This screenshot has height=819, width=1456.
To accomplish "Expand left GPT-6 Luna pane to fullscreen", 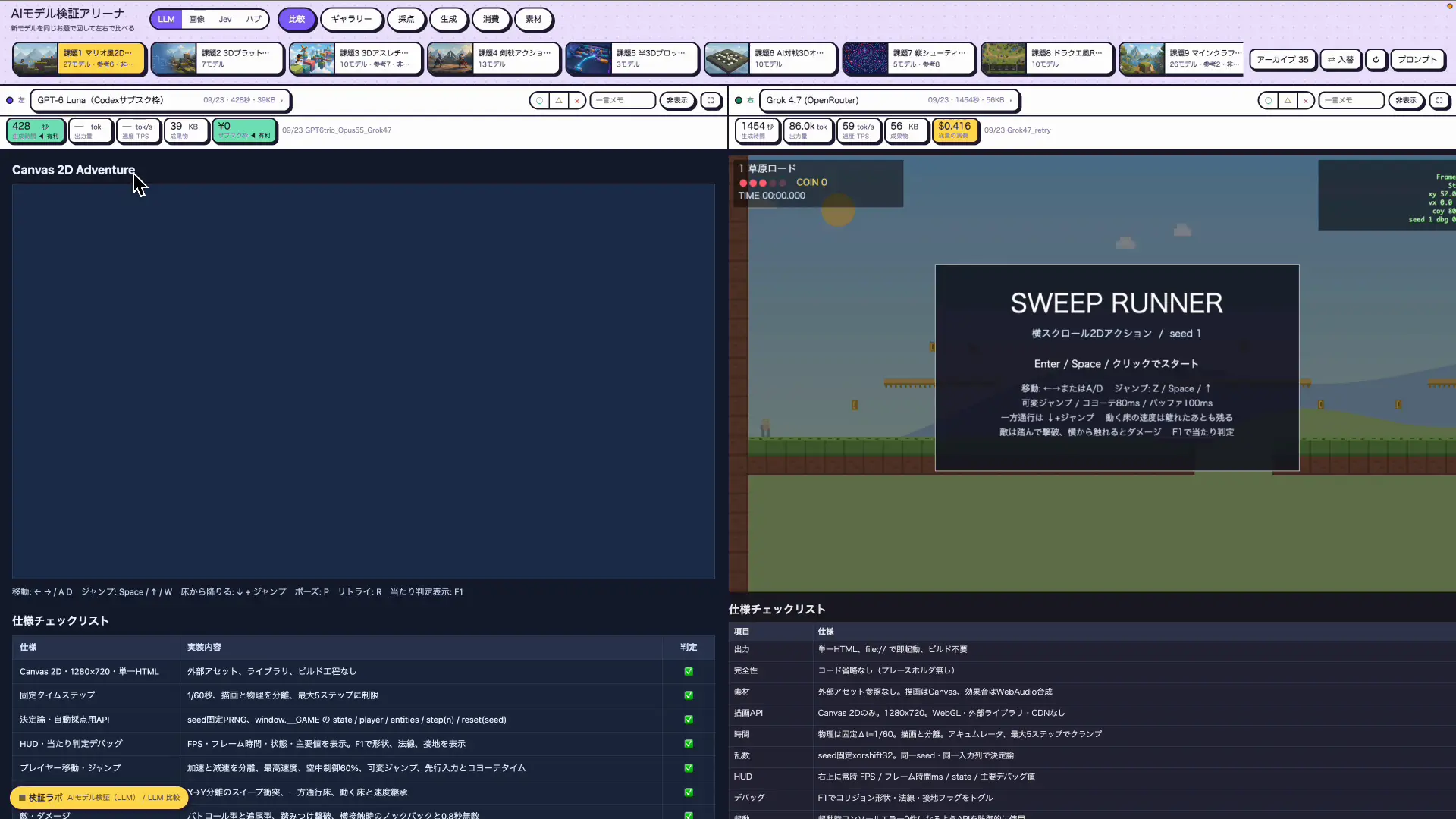I will tap(711, 100).
